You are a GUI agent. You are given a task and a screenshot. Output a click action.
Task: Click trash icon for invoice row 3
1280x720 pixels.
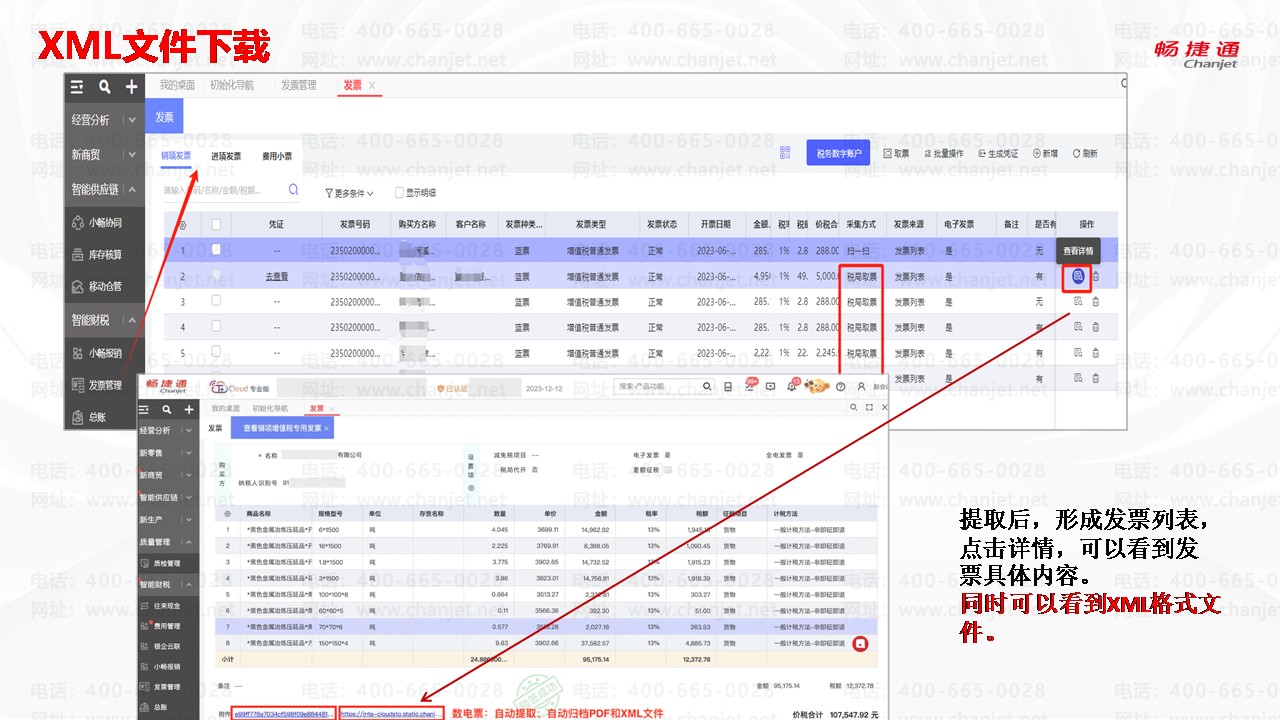coord(1095,301)
